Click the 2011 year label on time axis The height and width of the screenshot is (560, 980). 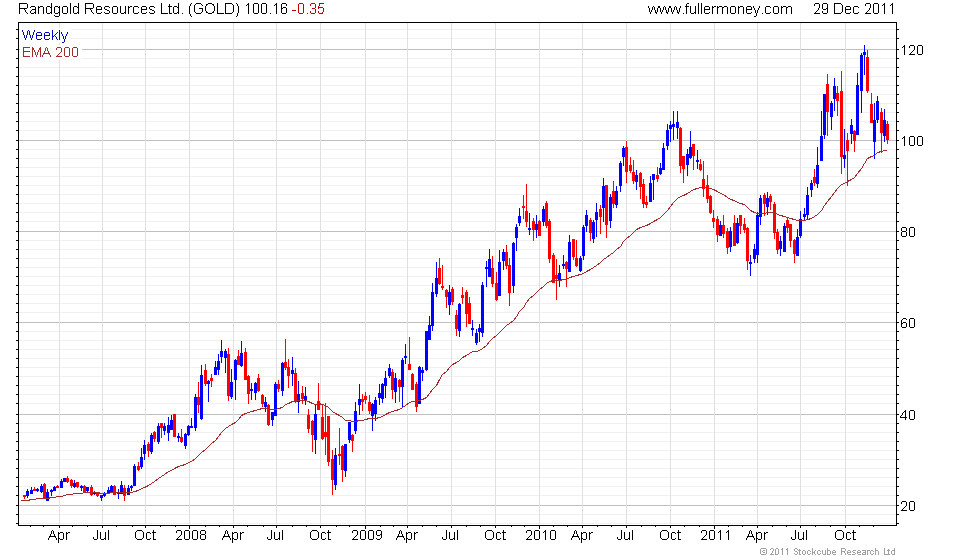(x=716, y=536)
